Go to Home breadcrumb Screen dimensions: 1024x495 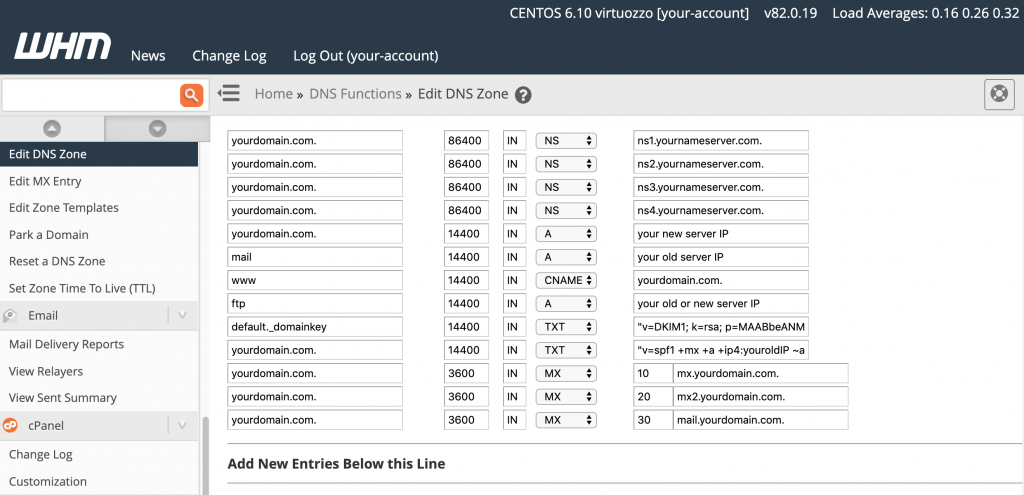point(274,94)
